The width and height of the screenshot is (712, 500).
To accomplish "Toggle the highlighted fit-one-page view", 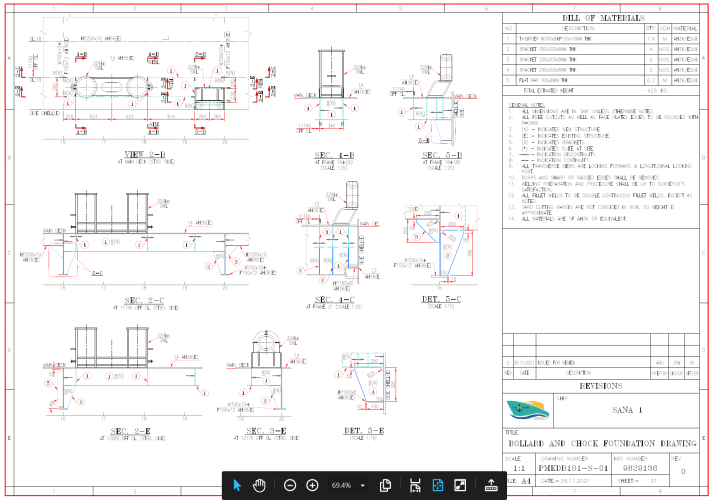I will (437, 485).
